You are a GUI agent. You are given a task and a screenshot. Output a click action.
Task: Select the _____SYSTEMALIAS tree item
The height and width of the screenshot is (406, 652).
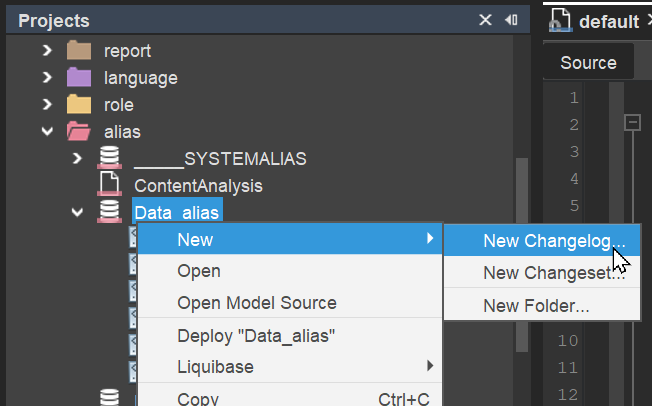coord(220,159)
